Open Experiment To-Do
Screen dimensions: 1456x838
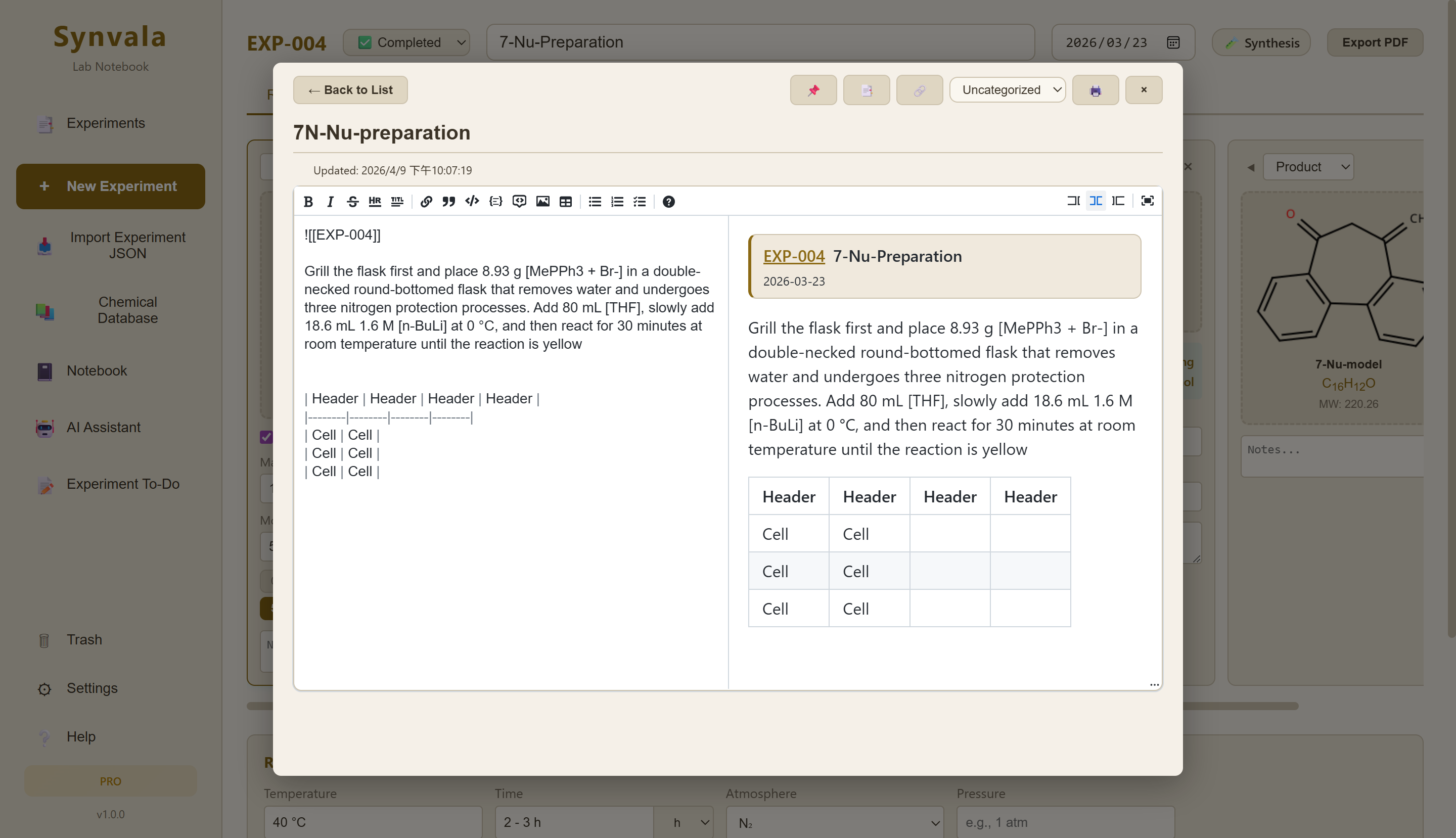coord(111,484)
